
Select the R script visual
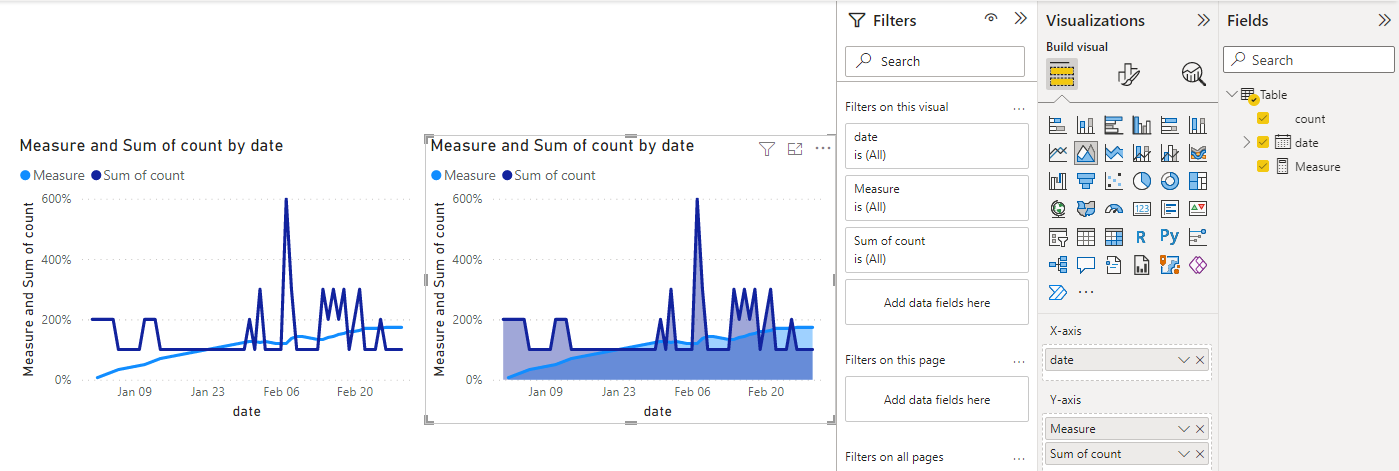pyautogui.click(x=1142, y=237)
